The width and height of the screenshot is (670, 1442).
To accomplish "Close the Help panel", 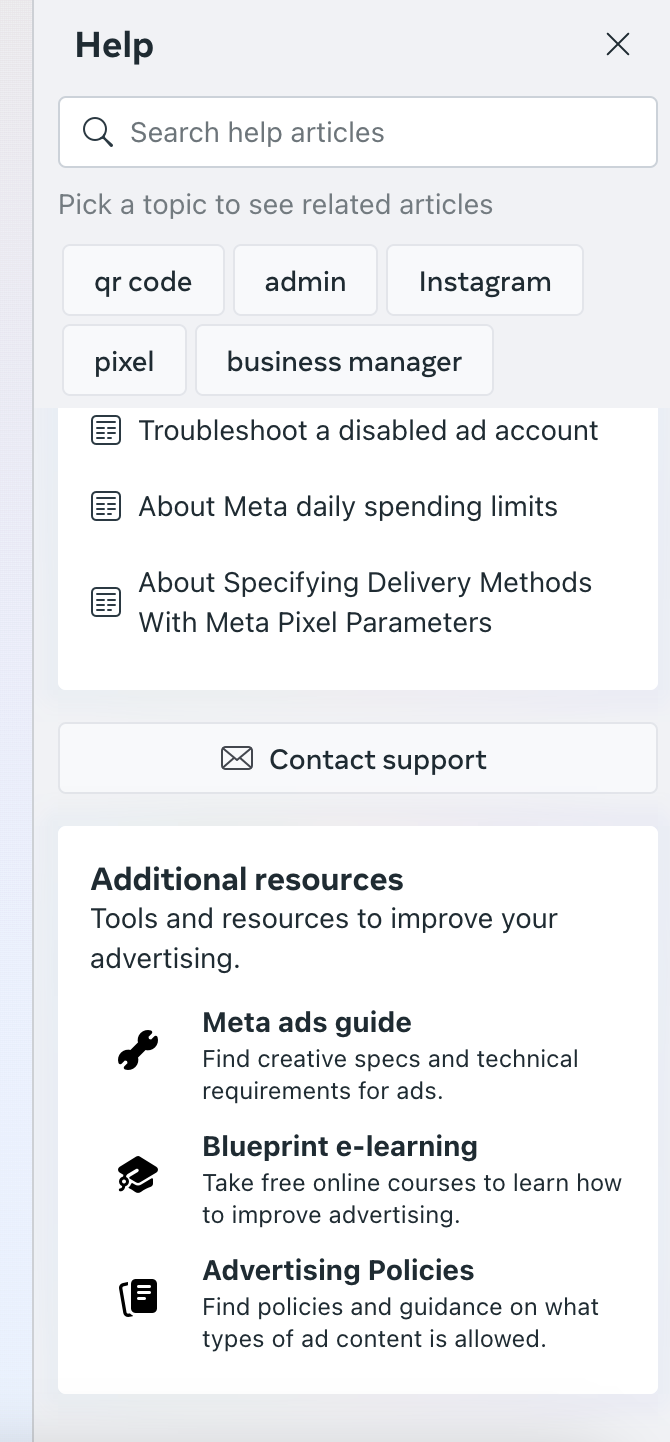I will coord(618,44).
